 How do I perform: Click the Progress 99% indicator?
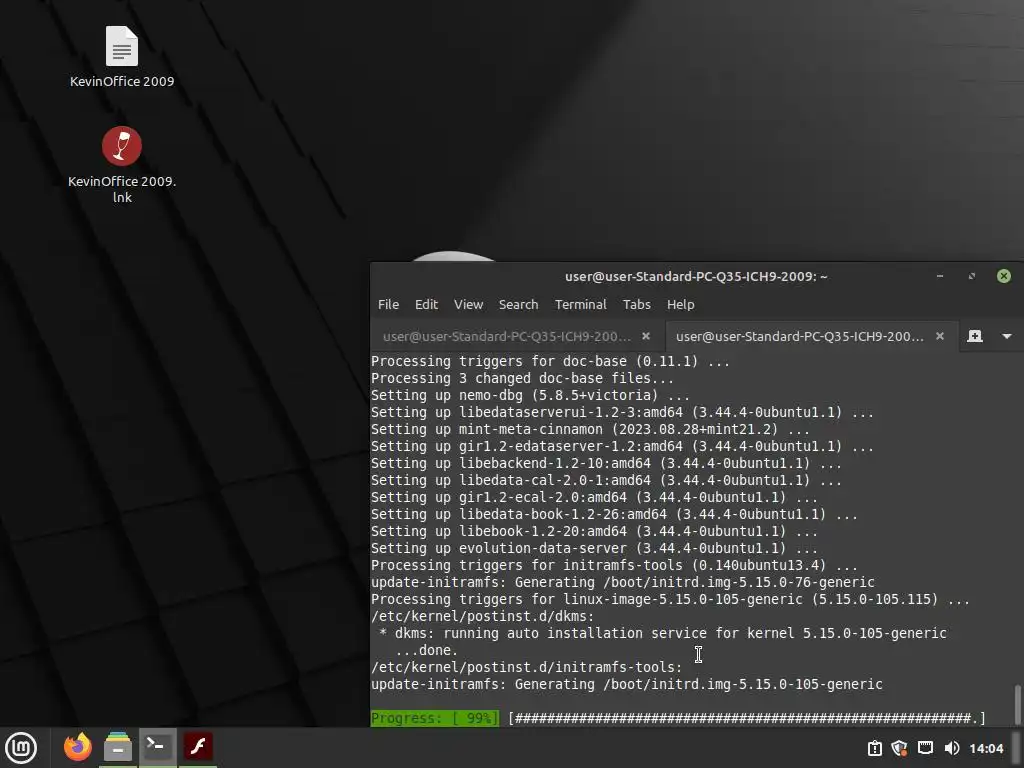(434, 718)
